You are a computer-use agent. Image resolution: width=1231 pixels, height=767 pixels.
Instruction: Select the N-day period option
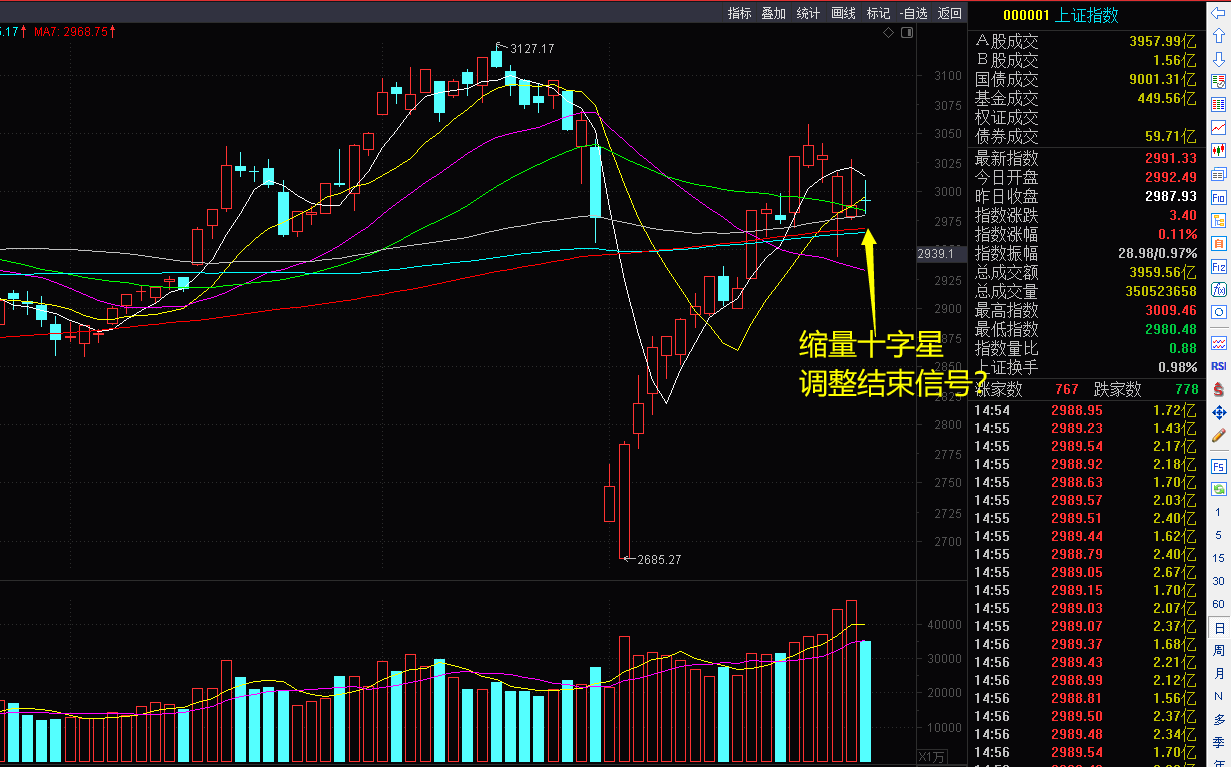(x=1218, y=697)
